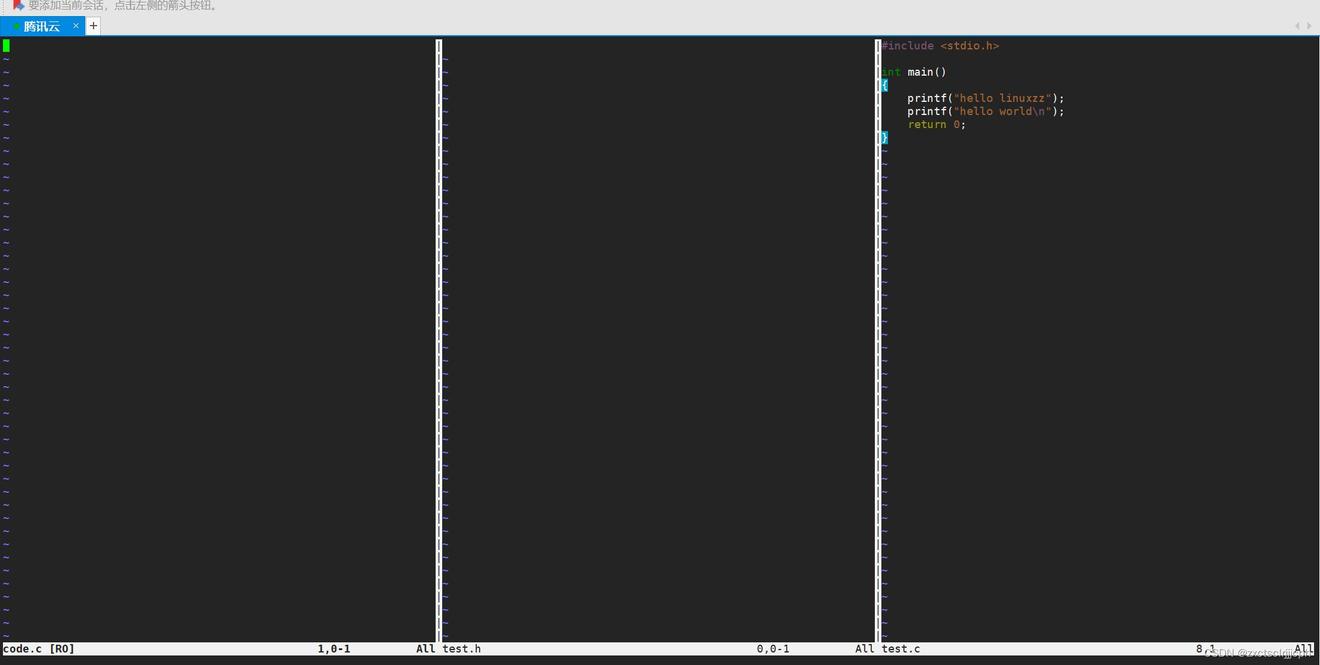Click the return 0 statement
Viewport: 1320px width, 665px height.
[x=936, y=124]
